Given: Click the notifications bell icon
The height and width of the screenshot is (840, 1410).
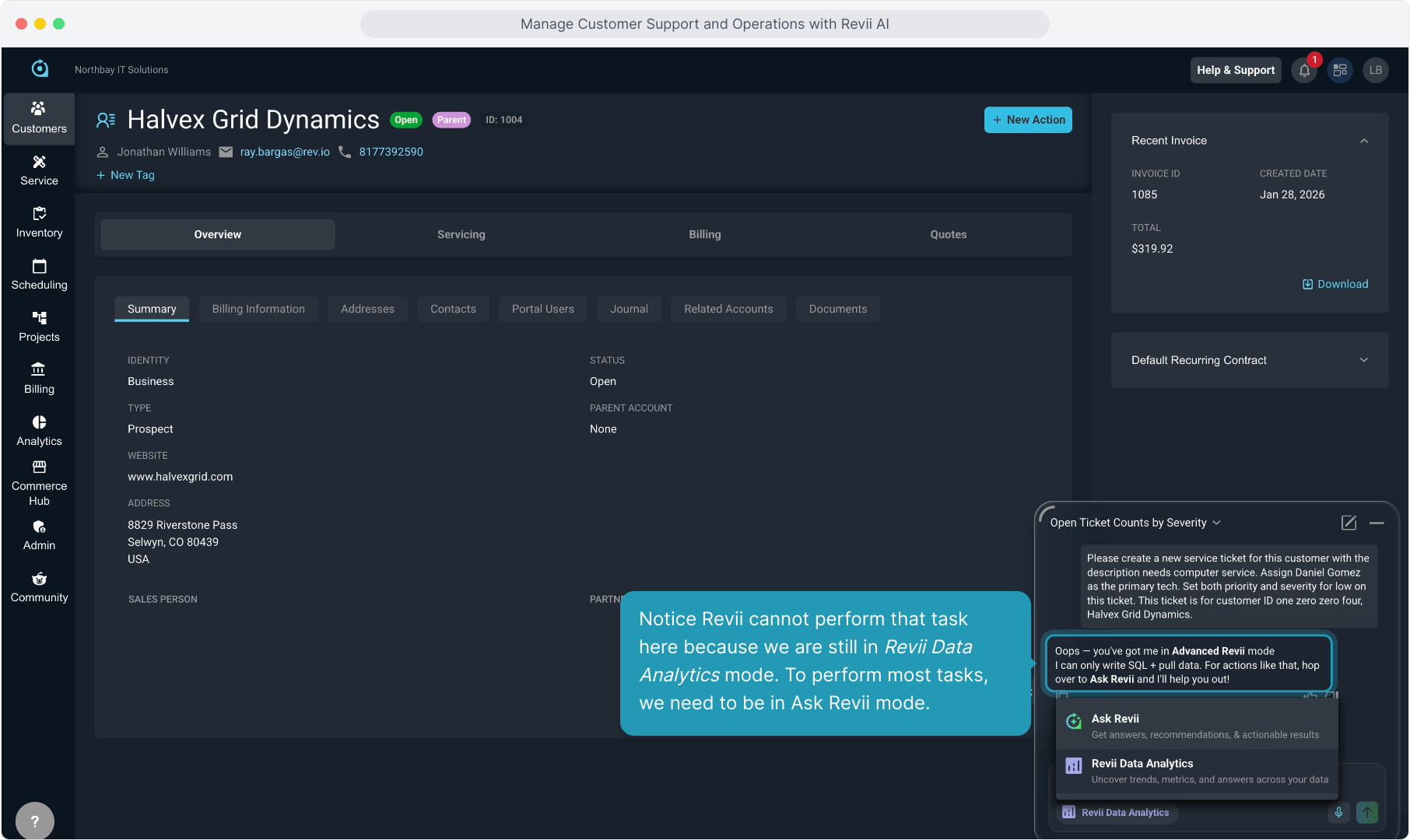Looking at the screenshot, I should (1304, 71).
